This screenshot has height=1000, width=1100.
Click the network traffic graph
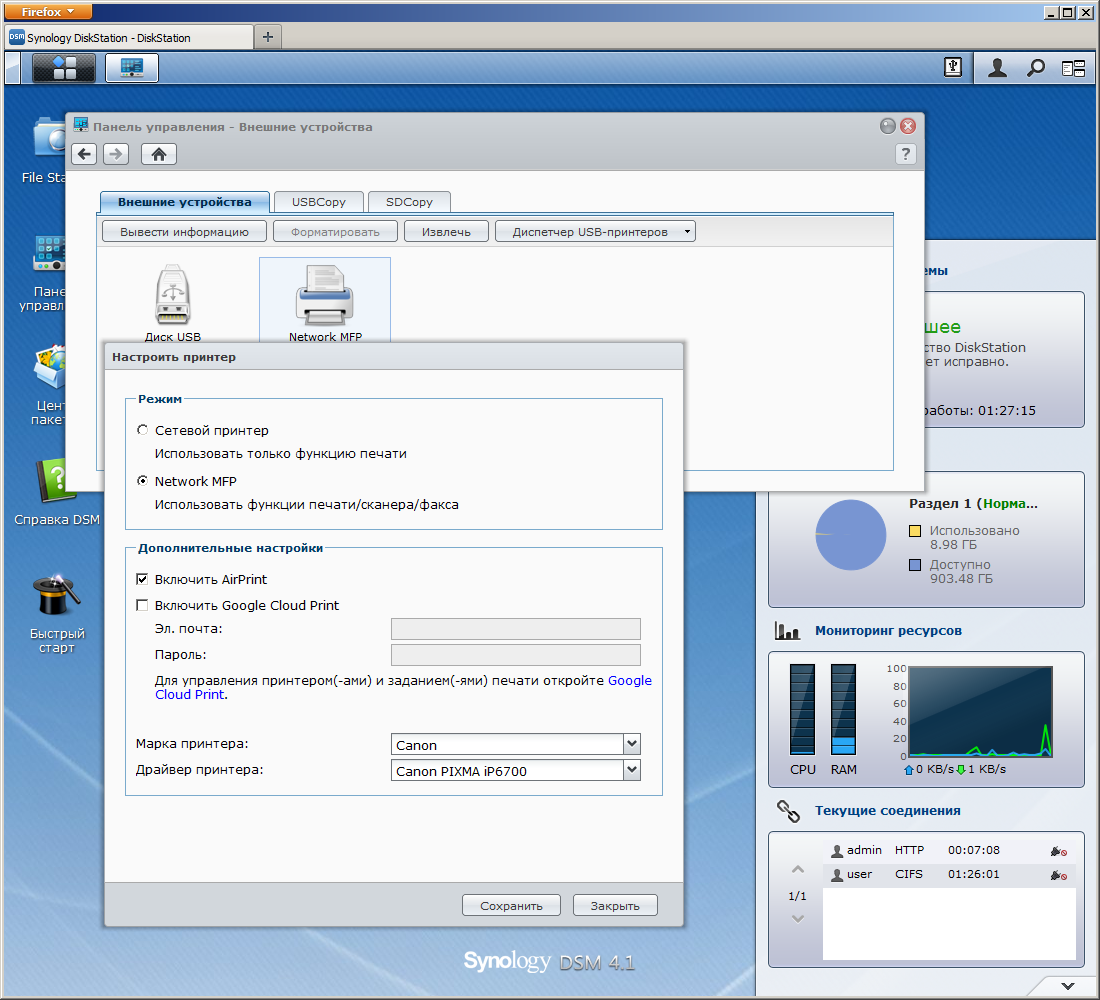tap(980, 712)
